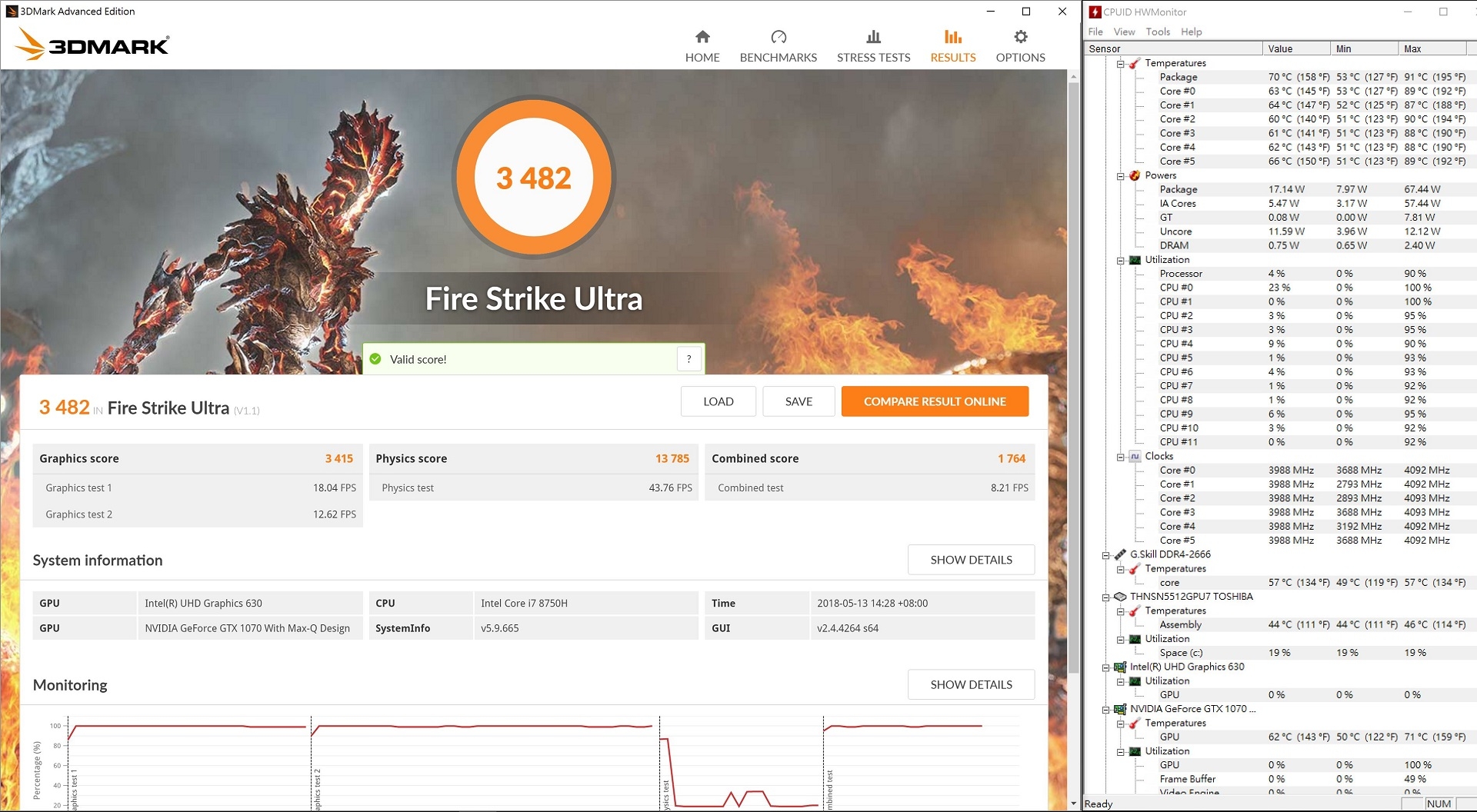Show details for System information
The width and height of the screenshot is (1477, 812).
point(971,560)
